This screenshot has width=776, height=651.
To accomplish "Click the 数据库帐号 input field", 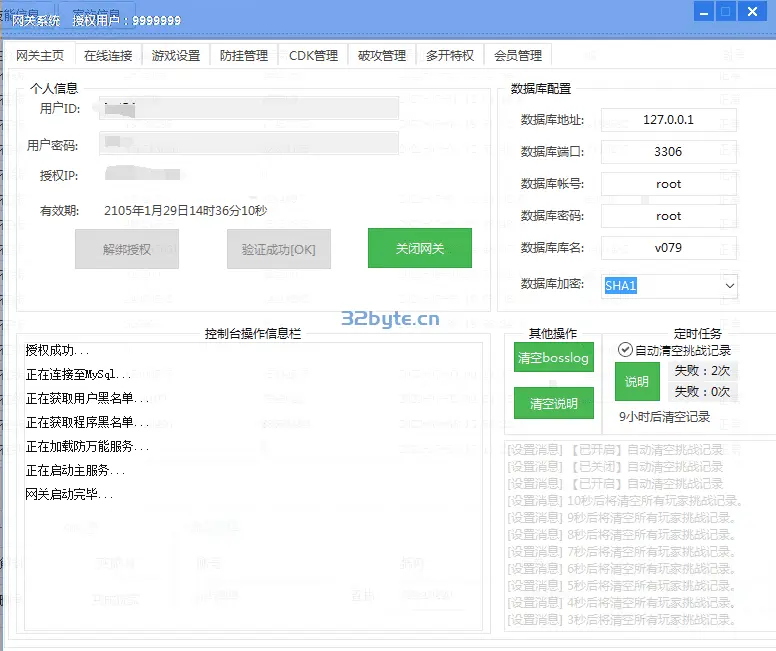I will (669, 184).
